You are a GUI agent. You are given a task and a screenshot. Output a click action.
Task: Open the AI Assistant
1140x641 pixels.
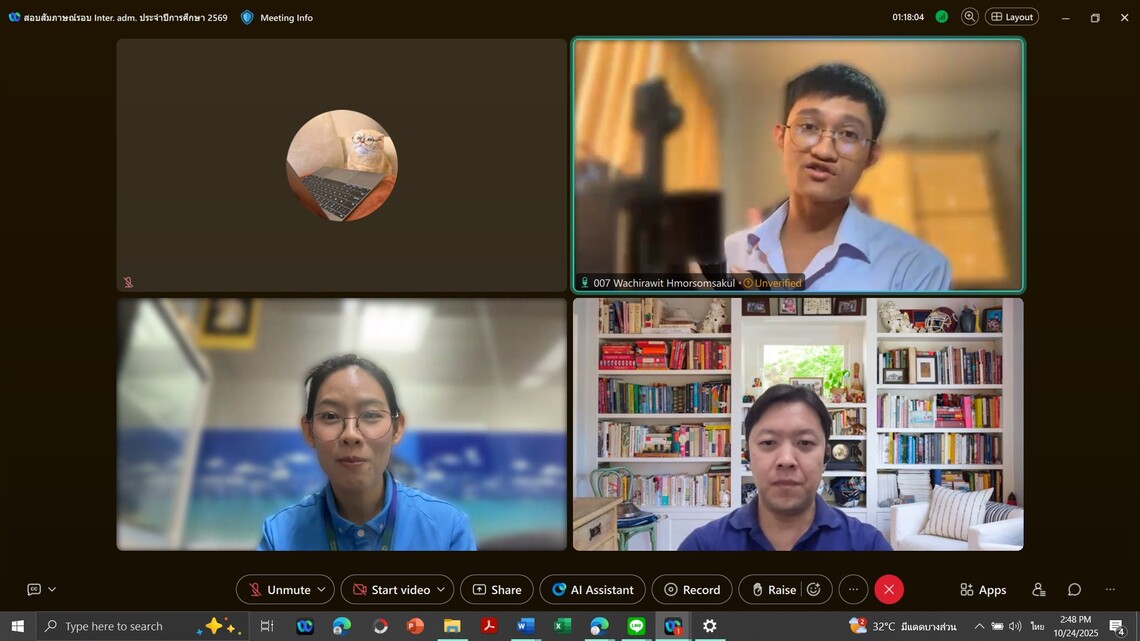click(x=592, y=590)
